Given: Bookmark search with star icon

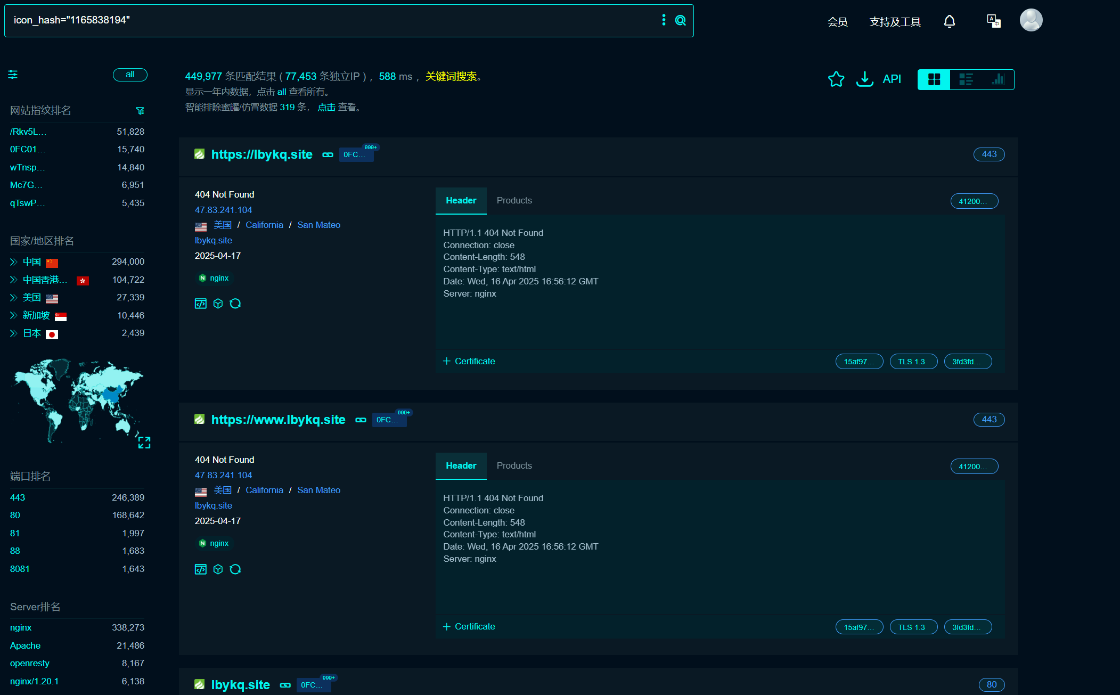Looking at the screenshot, I should [x=836, y=79].
